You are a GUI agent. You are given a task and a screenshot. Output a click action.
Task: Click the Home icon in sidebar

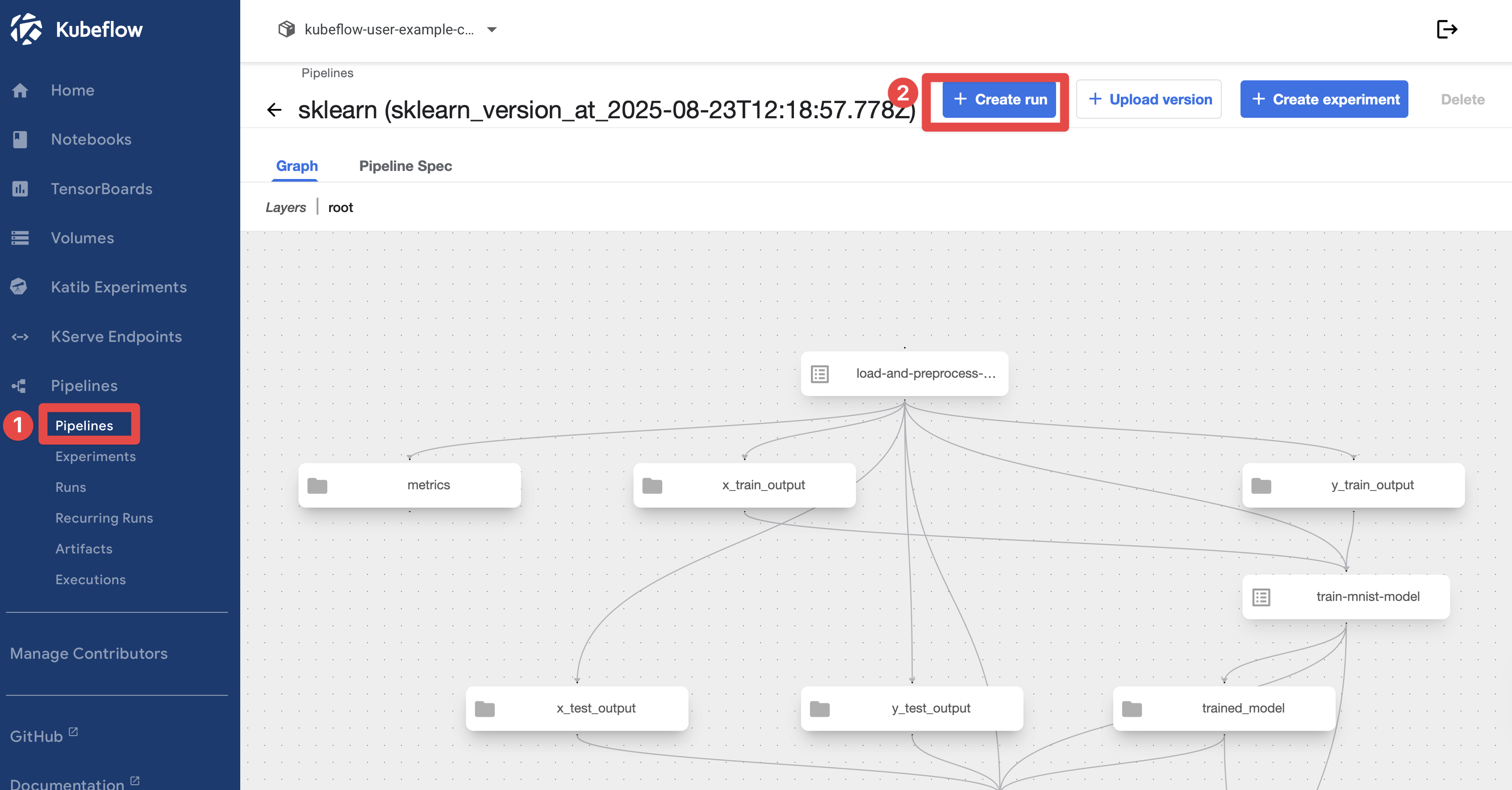20,90
